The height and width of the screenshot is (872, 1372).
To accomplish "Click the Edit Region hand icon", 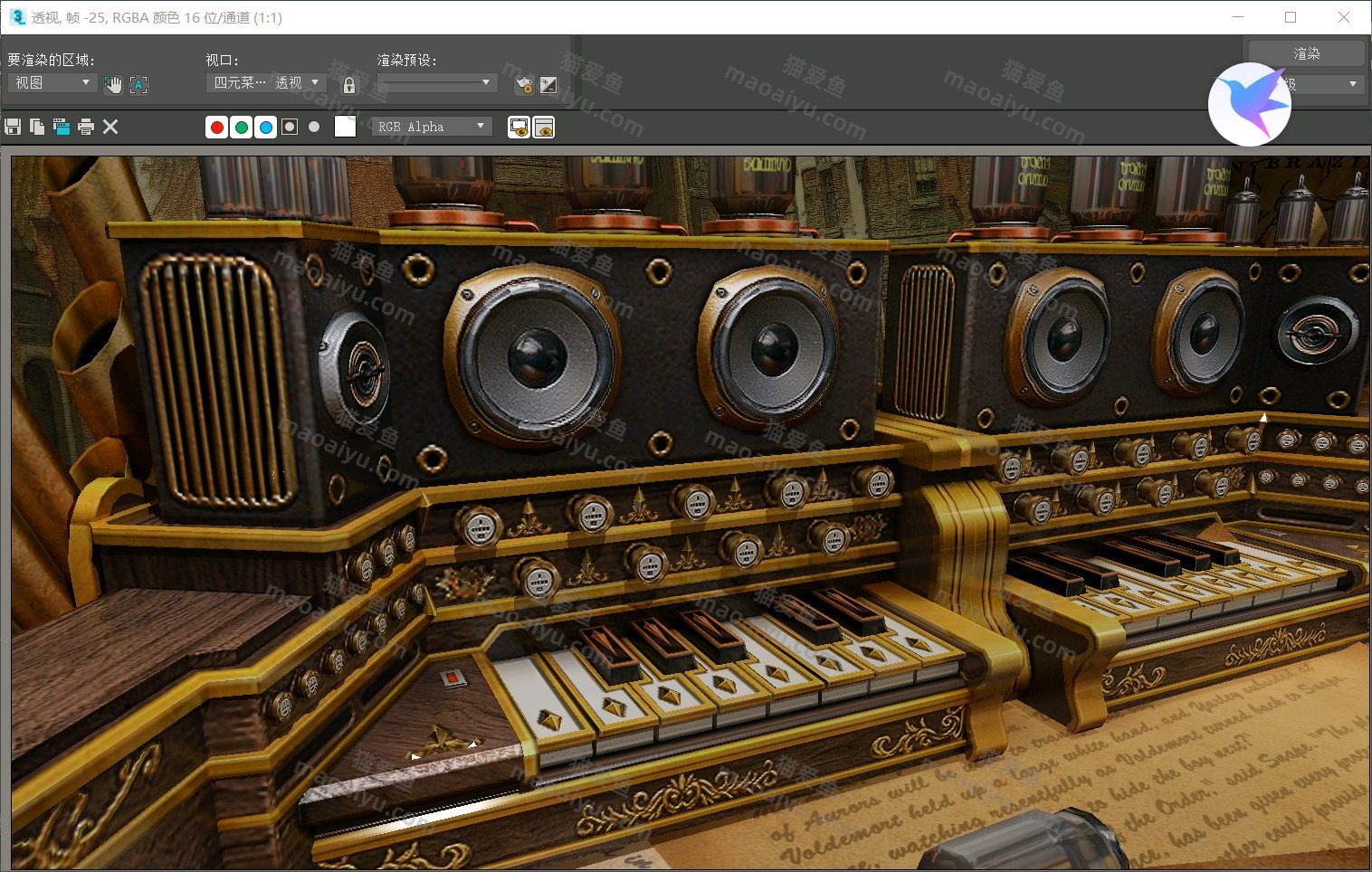I will [x=113, y=85].
